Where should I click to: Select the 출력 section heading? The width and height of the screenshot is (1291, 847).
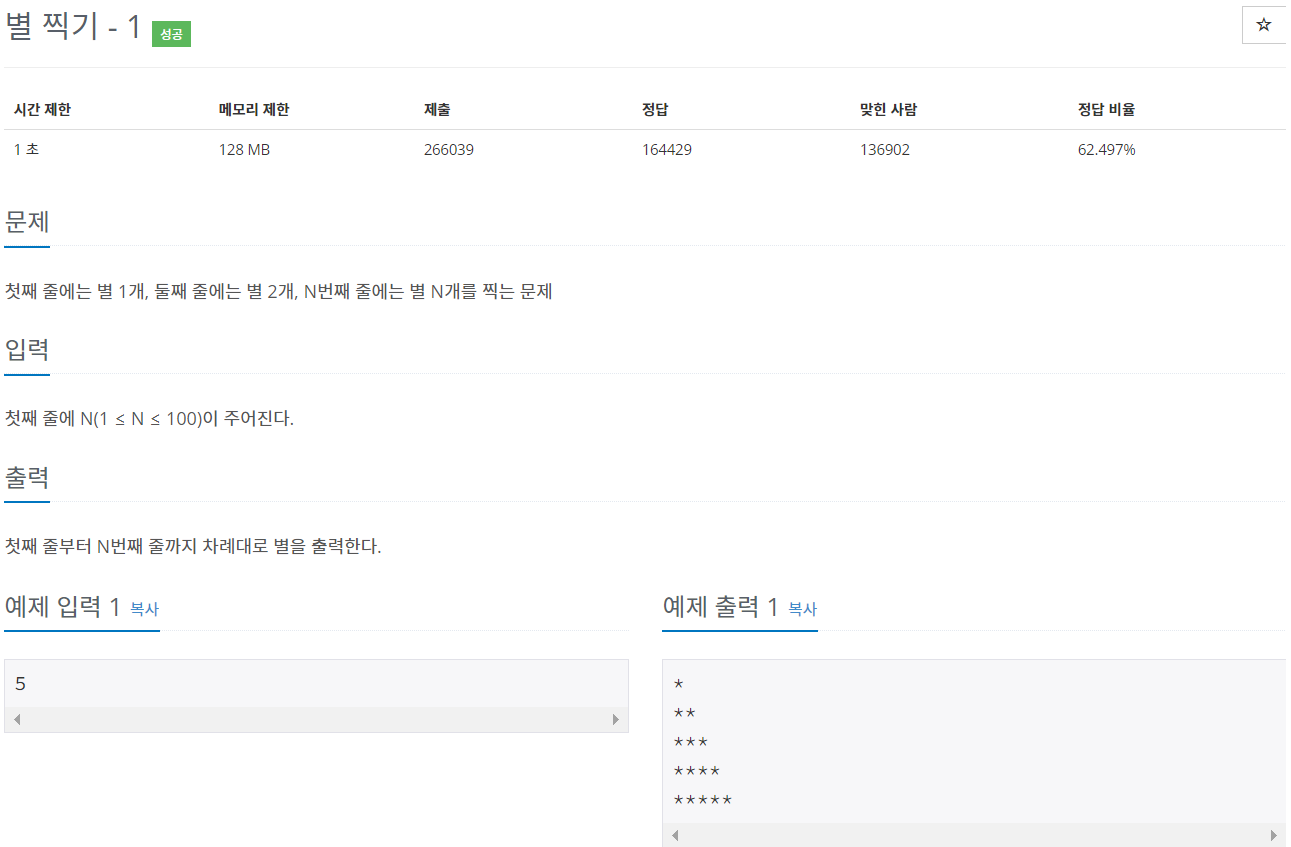click(26, 478)
